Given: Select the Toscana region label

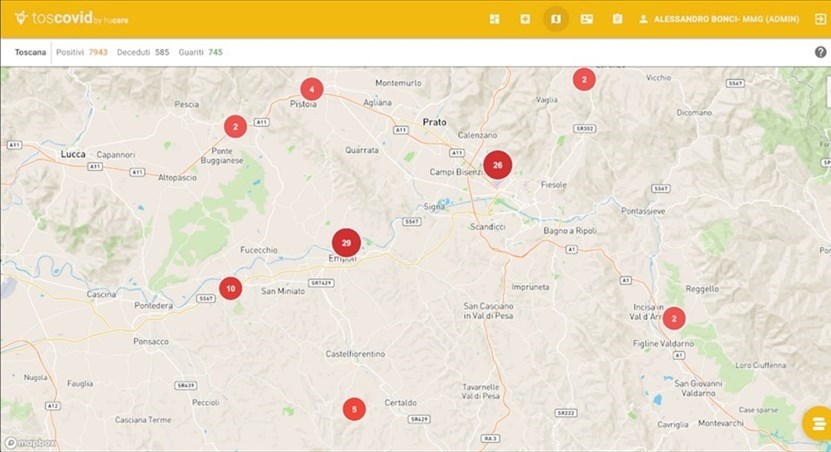Looking at the screenshot, I should [30, 52].
